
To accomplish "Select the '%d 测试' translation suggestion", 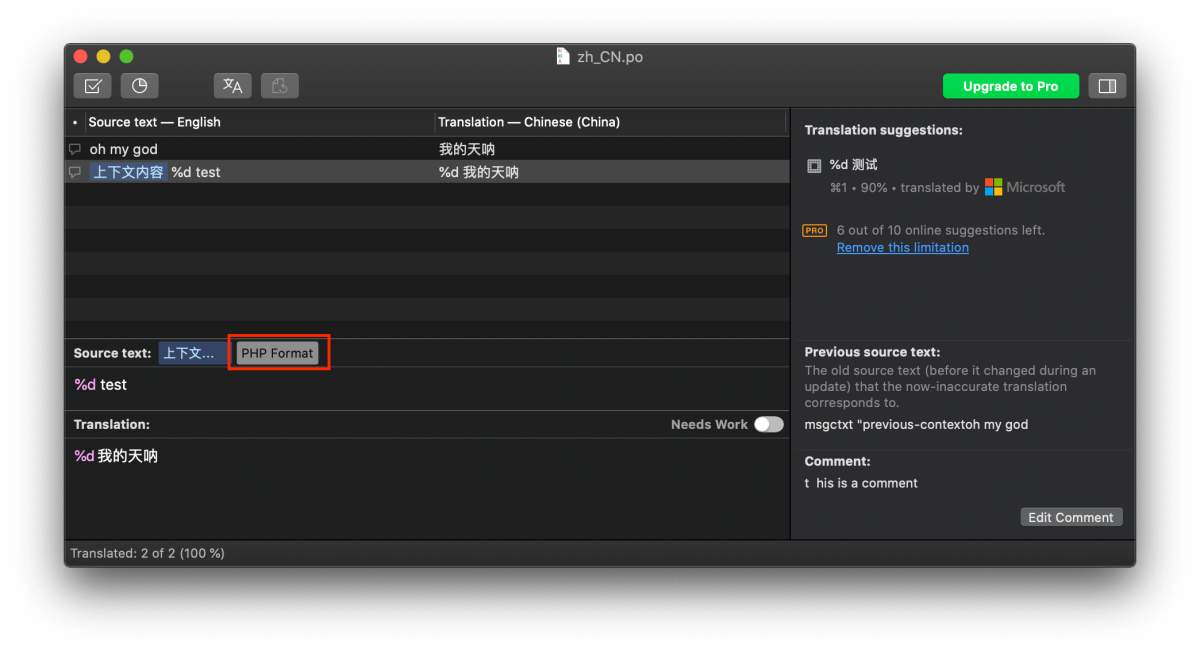I will pos(854,165).
